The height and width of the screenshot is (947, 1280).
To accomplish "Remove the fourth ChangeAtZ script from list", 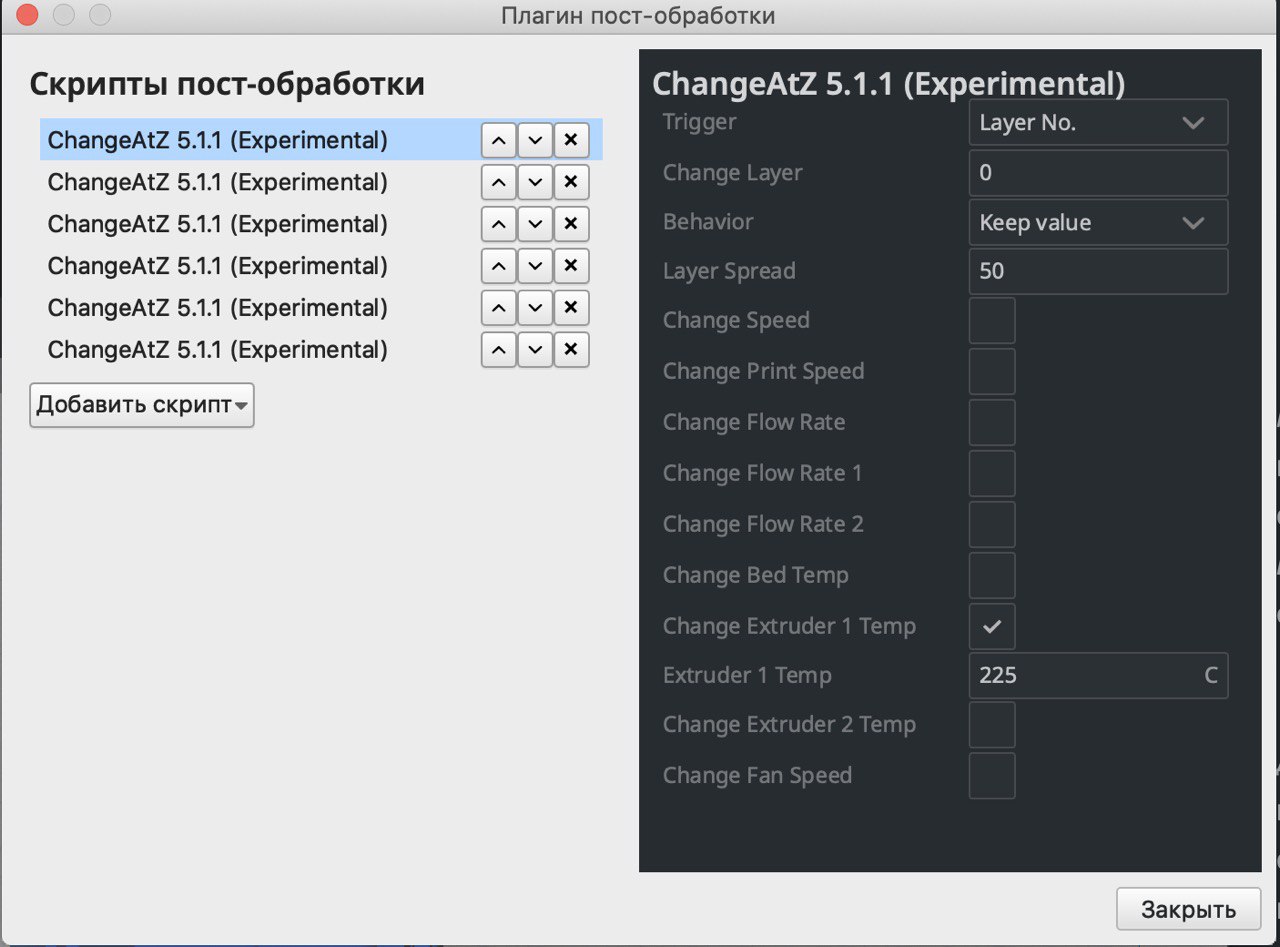I will [571, 266].
